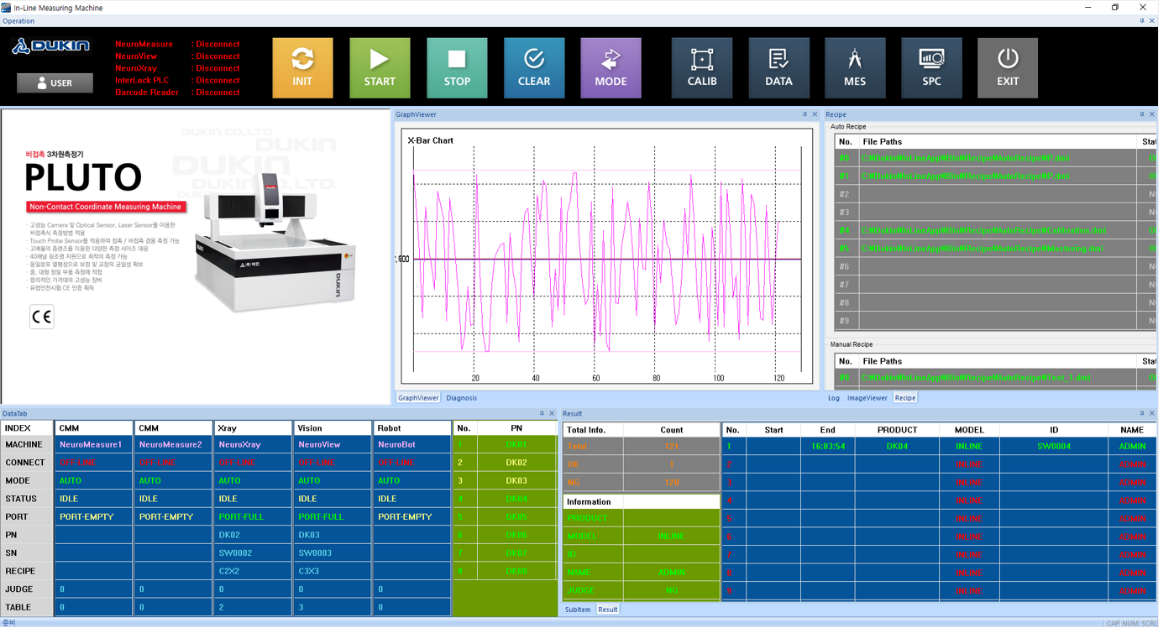Launch the MES compass icon
Screen dimensions: 1159x627
click(855, 68)
